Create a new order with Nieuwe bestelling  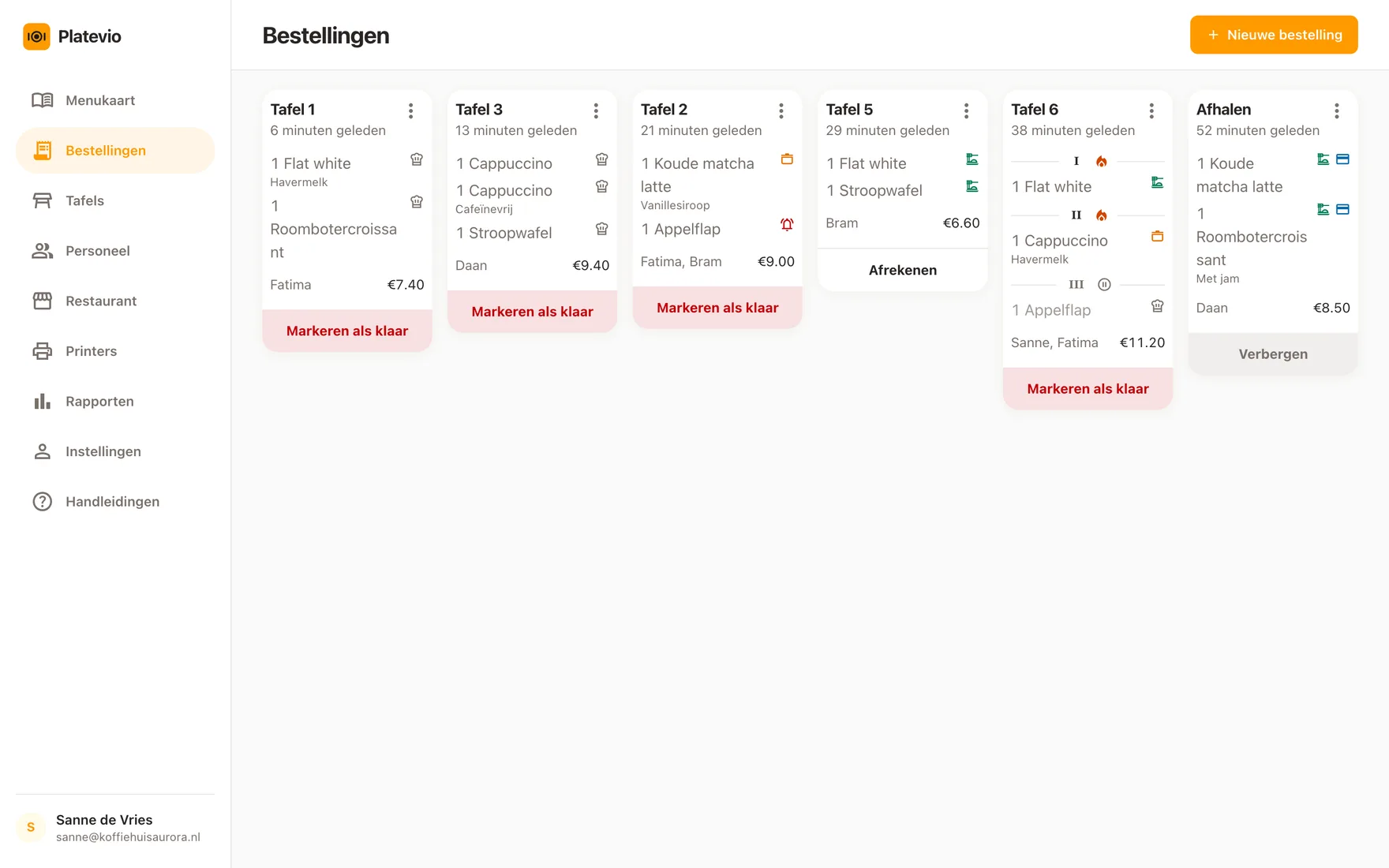1274,35
